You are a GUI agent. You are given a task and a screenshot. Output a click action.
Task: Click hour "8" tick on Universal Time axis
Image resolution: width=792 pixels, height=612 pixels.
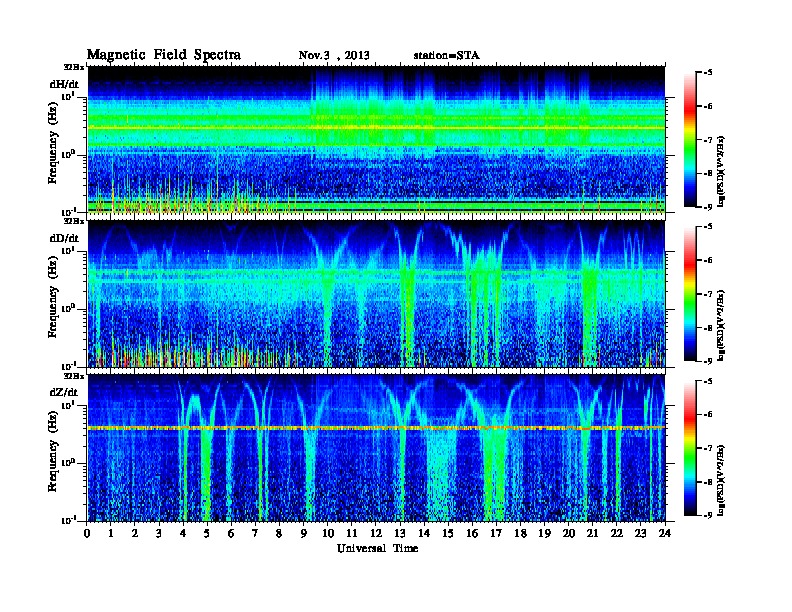(279, 534)
